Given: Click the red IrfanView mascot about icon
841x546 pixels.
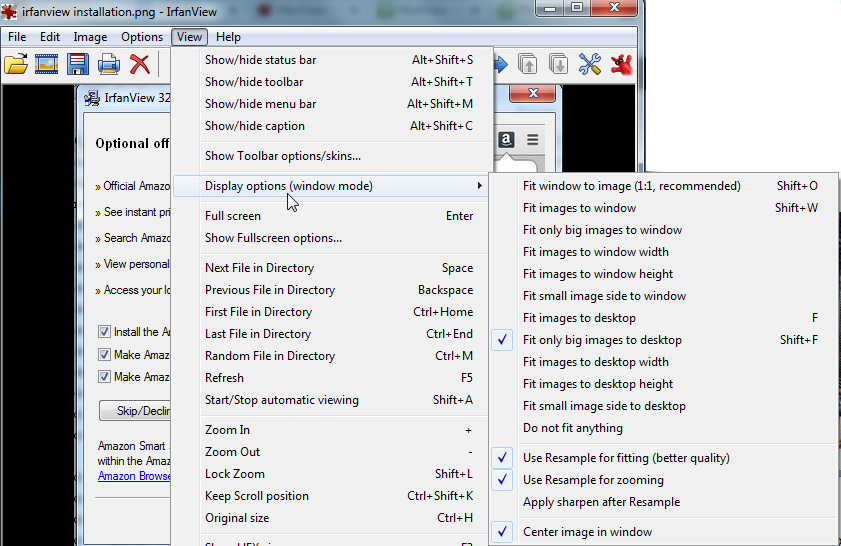Looking at the screenshot, I should click(621, 64).
